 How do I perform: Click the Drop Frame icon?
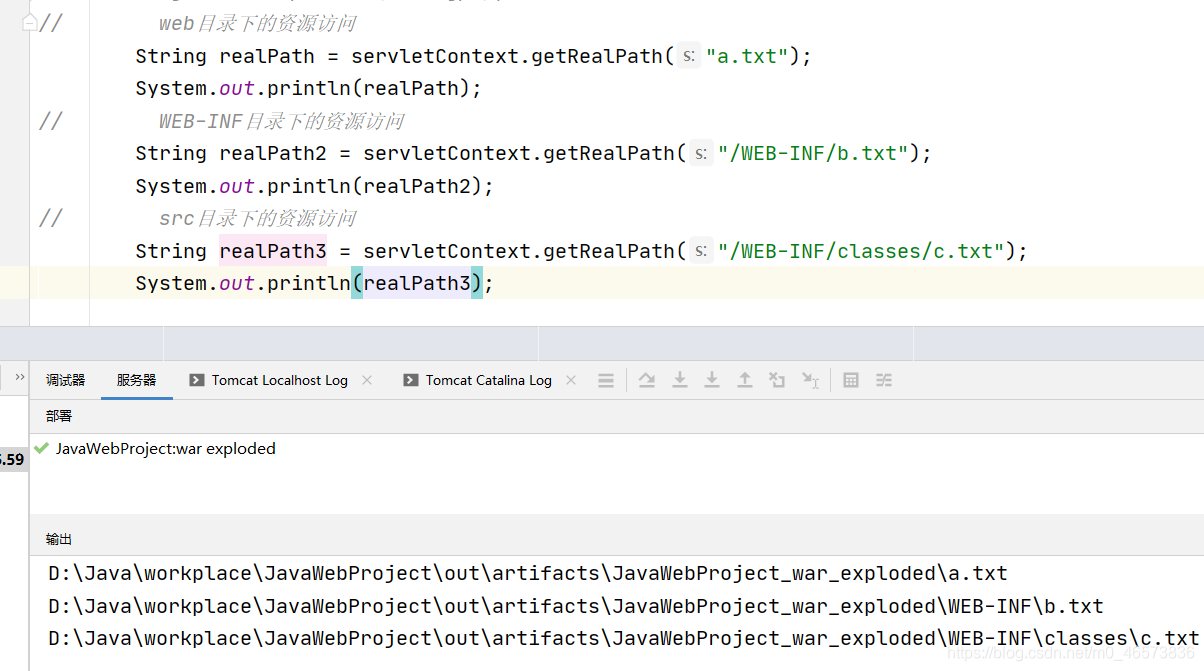pos(777,380)
